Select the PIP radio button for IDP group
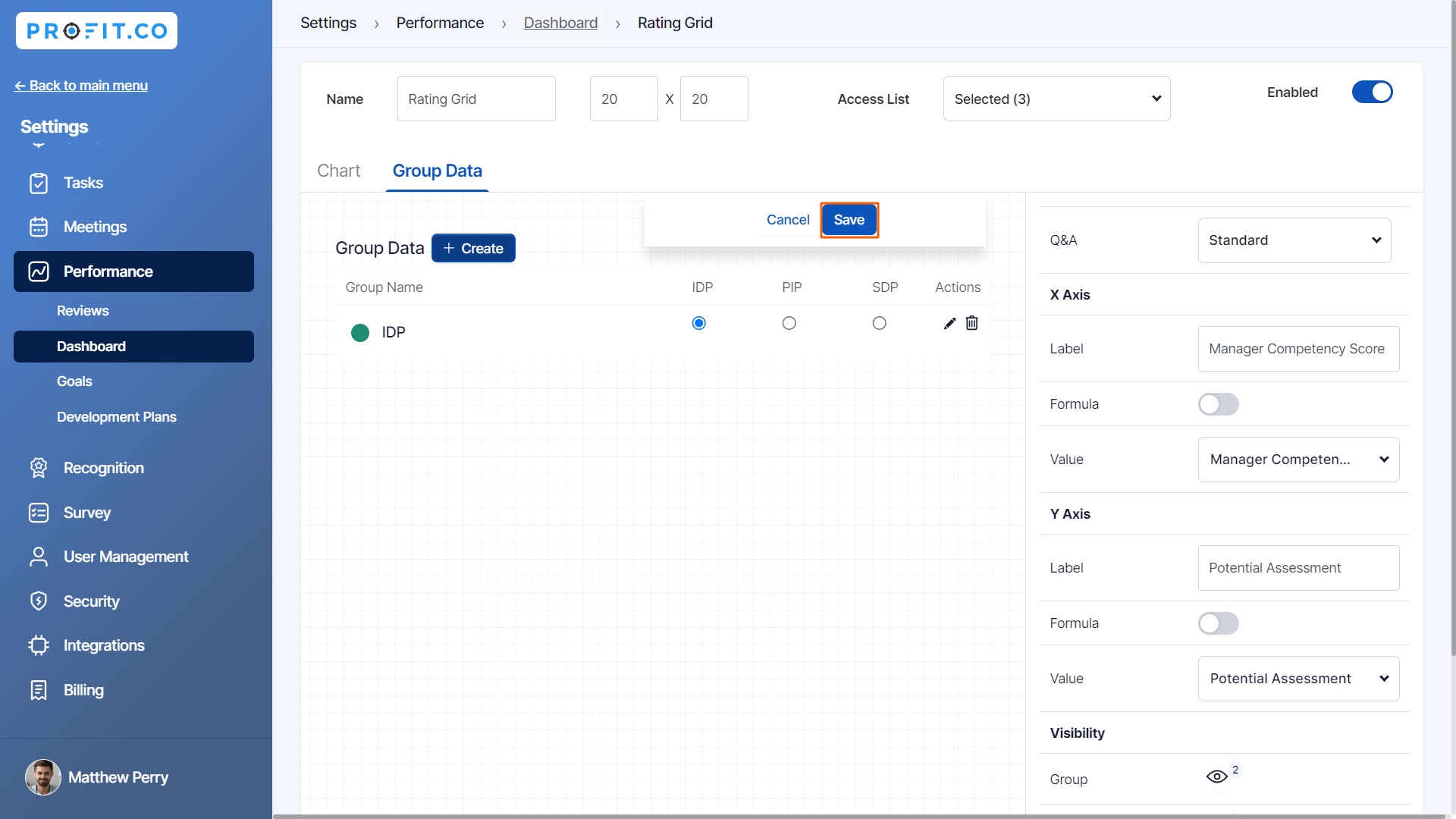Viewport: 1456px width, 819px height. tap(789, 323)
